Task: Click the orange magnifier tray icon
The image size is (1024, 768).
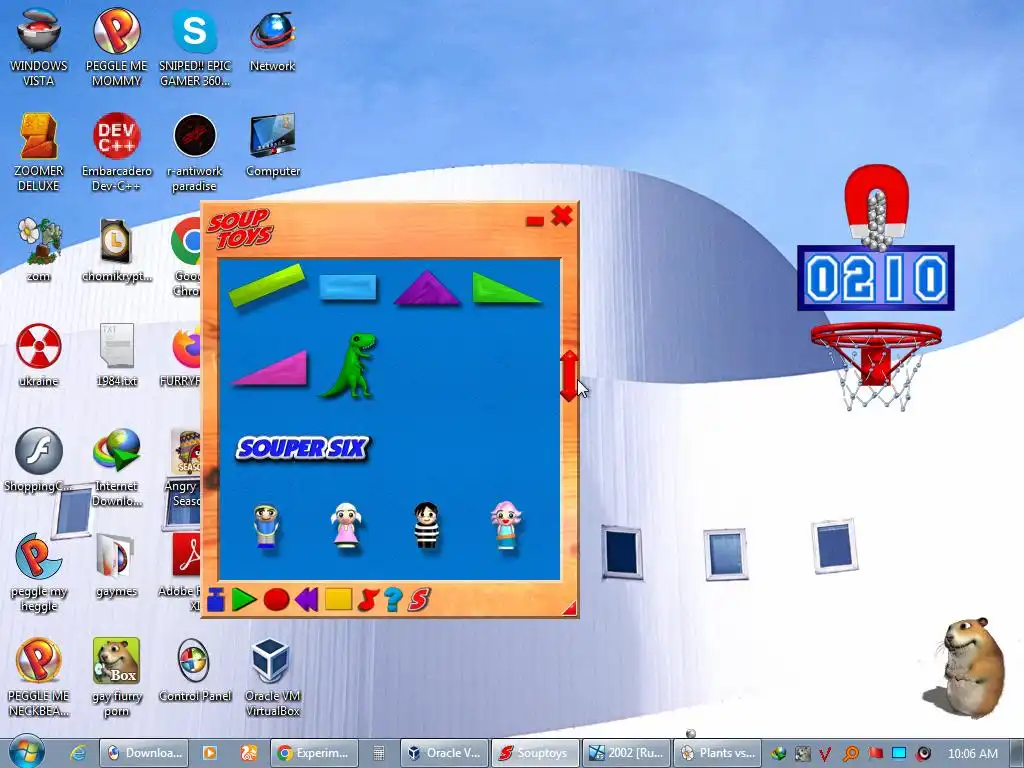Action: (850, 754)
